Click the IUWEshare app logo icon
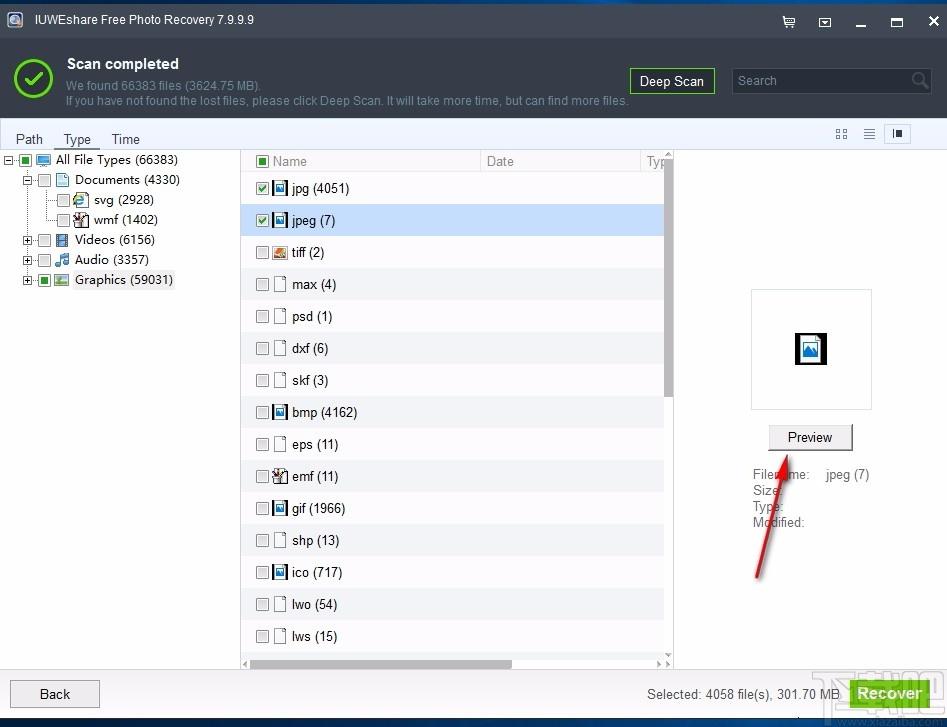947x727 pixels. (15, 20)
